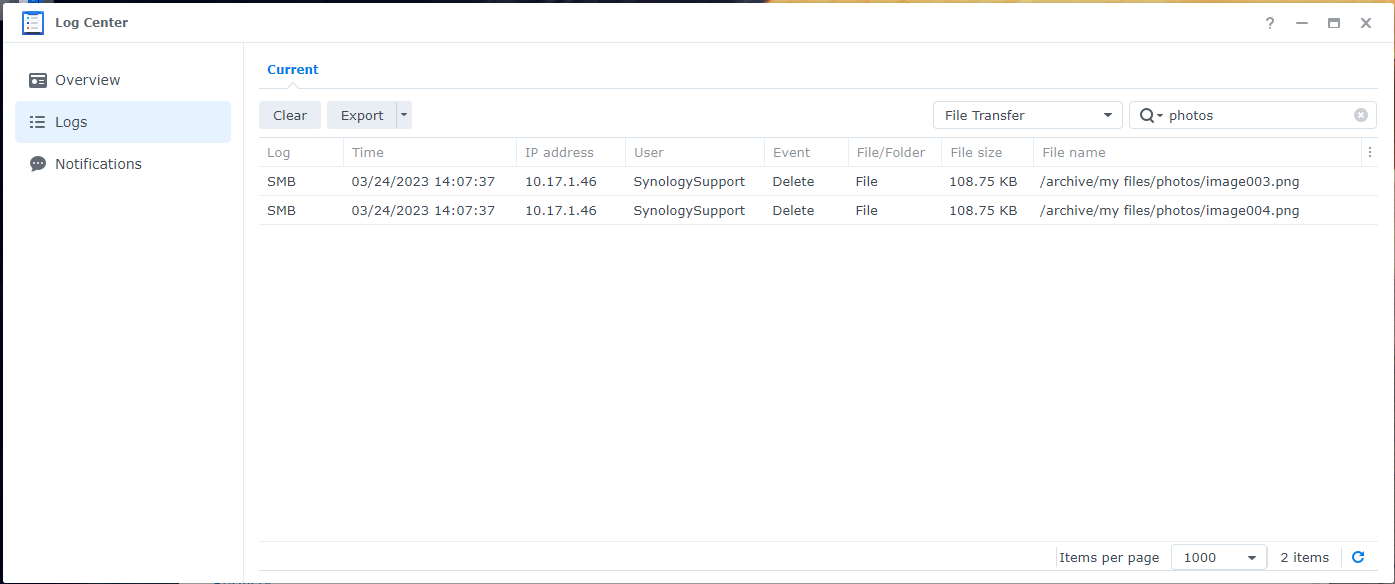The height and width of the screenshot is (584, 1395).
Task: Clear the search text with the X icon
Action: (1360, 115)
